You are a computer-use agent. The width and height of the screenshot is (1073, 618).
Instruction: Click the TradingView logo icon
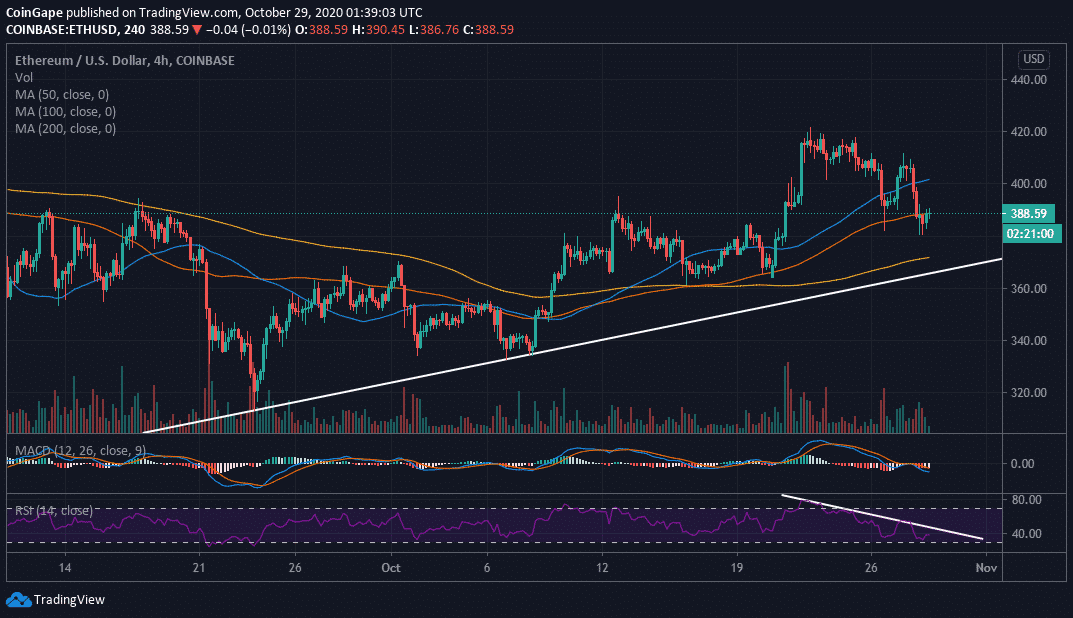coord(19,599)
